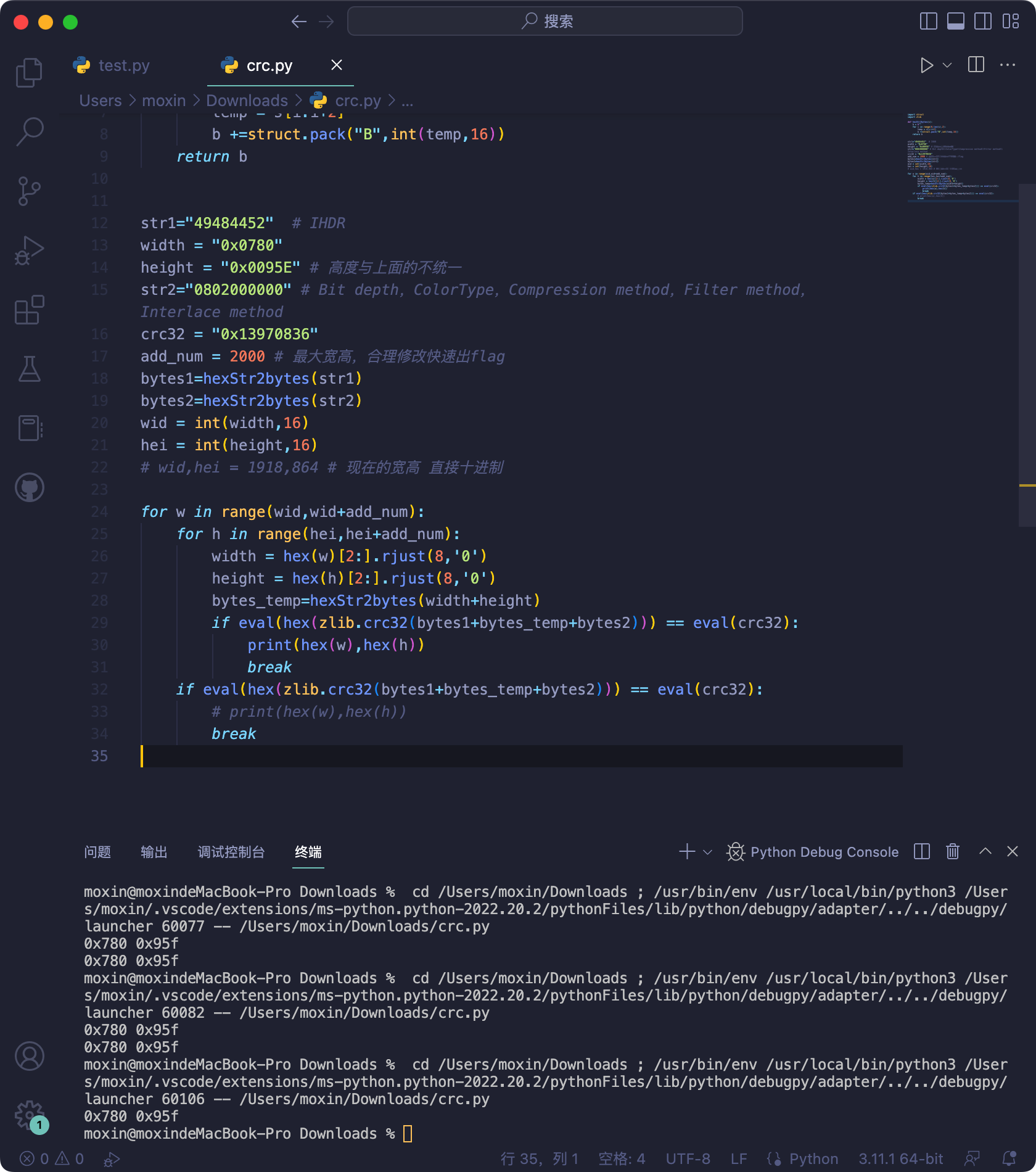Click the search box in title bar
The width and height of the screenshot is (1036, 1172).
545,22
